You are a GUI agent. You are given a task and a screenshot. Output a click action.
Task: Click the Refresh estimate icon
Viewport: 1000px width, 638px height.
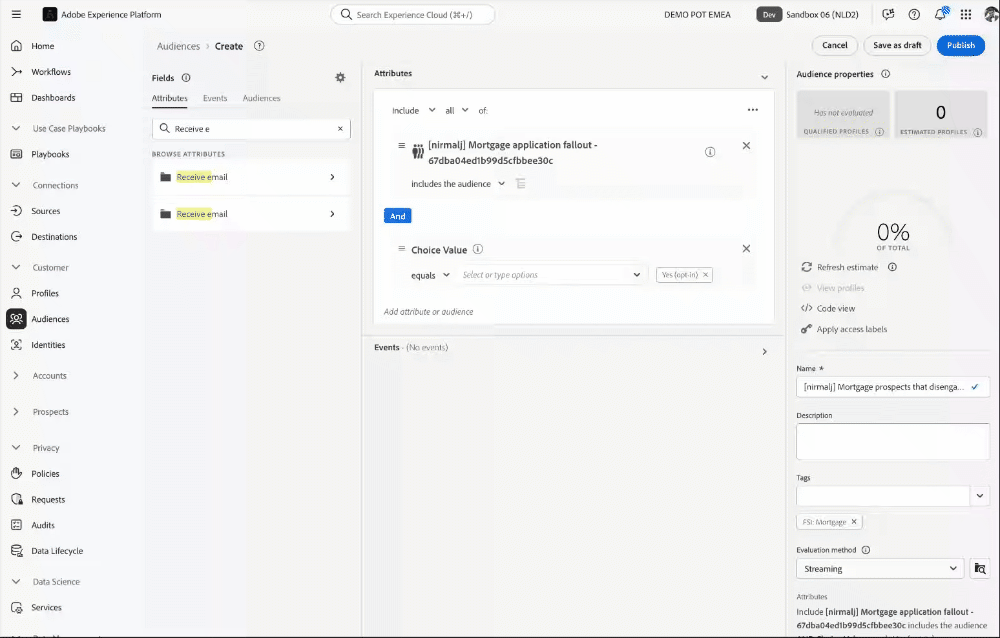pyautogui.click(x=807, y=267)
